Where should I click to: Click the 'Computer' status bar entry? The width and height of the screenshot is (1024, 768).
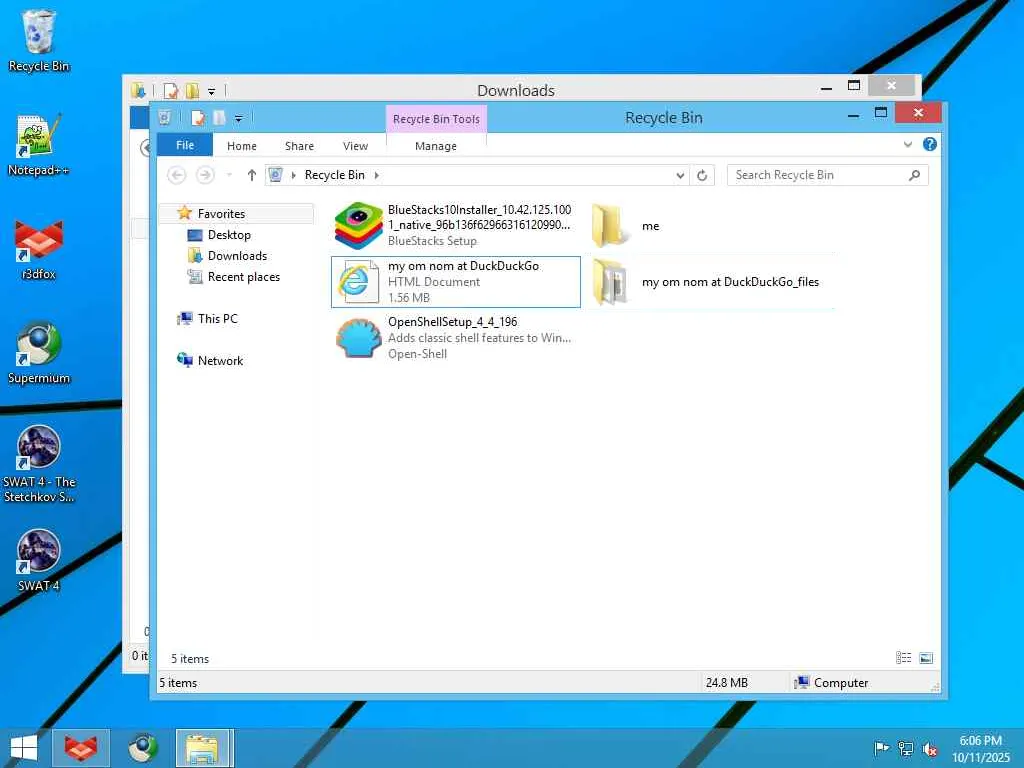831,682
